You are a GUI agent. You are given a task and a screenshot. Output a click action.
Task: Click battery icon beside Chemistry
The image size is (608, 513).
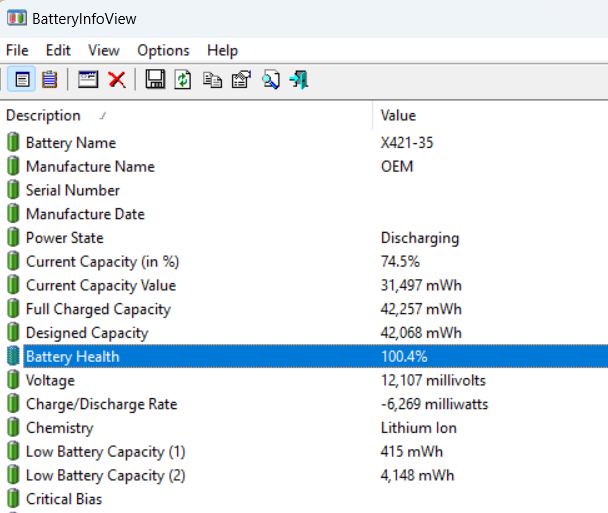[13, 427]
